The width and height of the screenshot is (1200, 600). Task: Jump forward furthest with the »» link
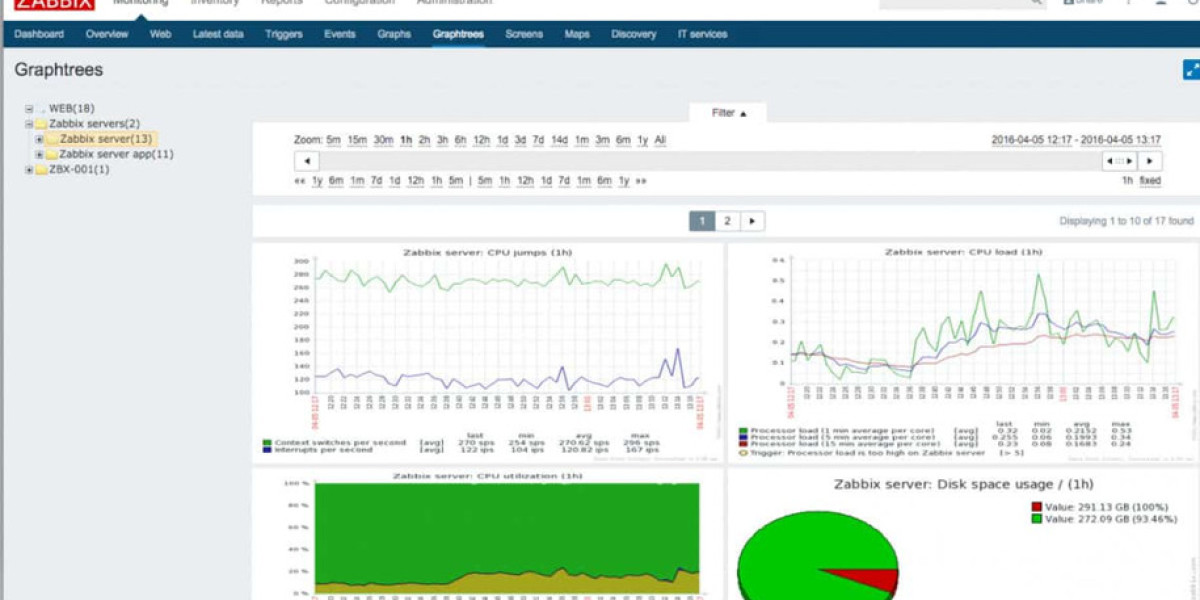(641, 181)
